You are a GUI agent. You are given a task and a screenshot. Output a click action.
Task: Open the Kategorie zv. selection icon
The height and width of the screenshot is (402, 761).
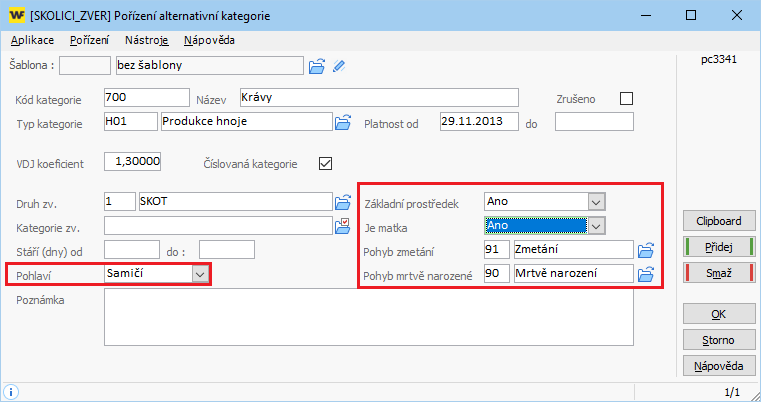pos(343,225)
